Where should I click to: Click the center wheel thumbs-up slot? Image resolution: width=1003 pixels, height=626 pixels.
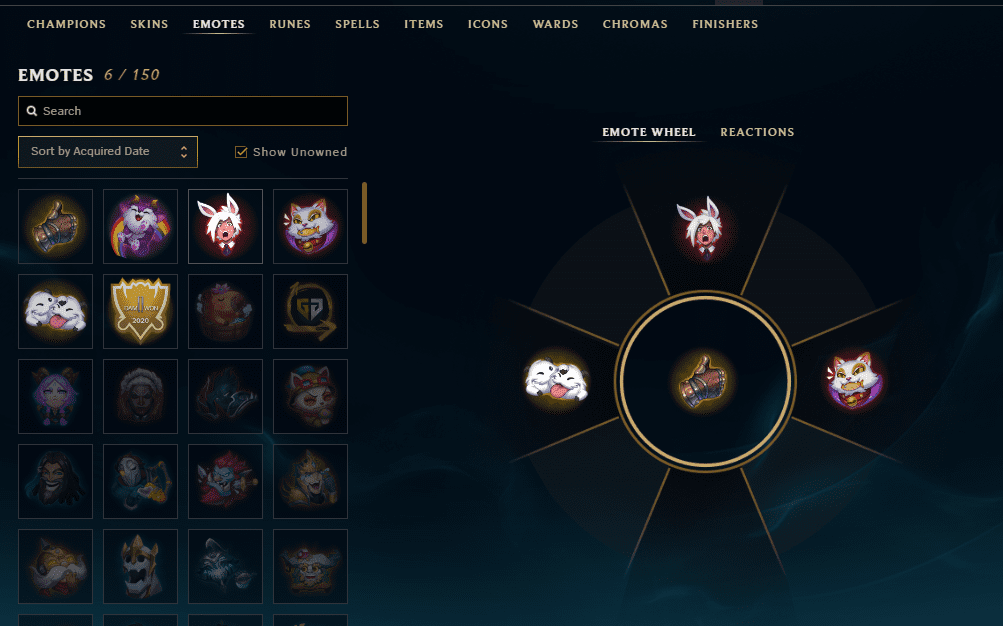tap(705, 382)
